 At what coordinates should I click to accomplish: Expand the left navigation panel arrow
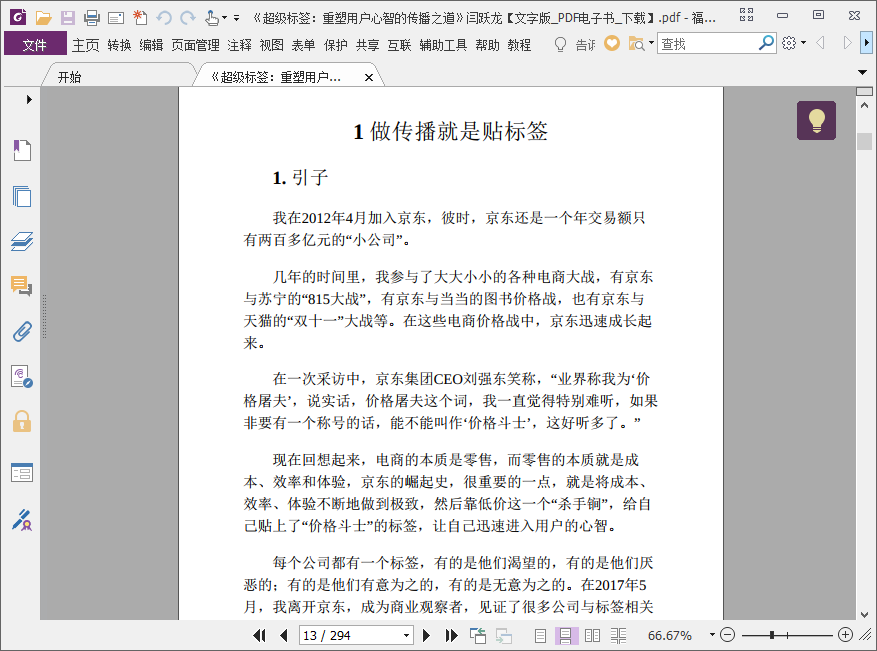pos(29,100)
